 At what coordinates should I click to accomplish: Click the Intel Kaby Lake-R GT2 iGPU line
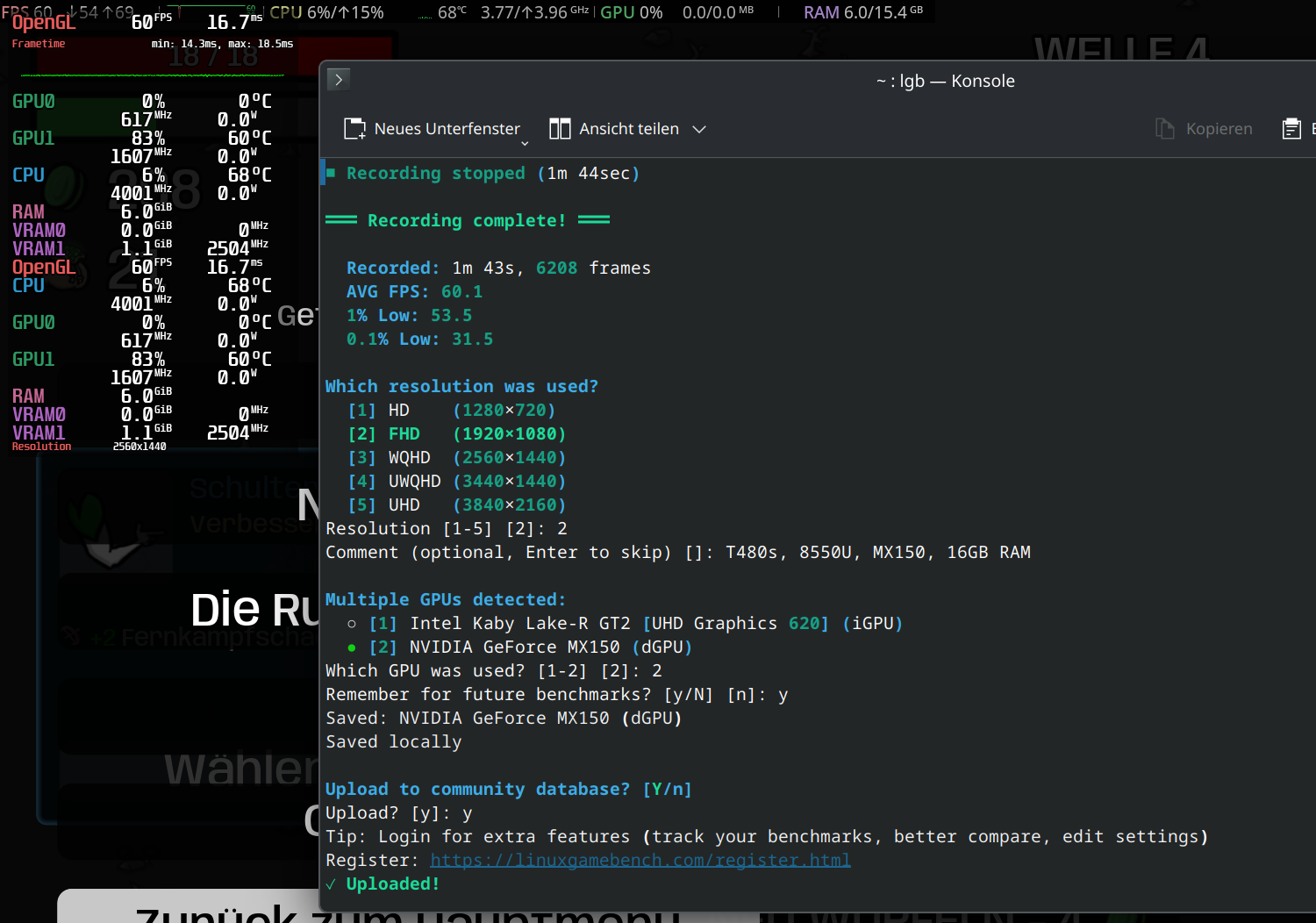click(625, 623)
